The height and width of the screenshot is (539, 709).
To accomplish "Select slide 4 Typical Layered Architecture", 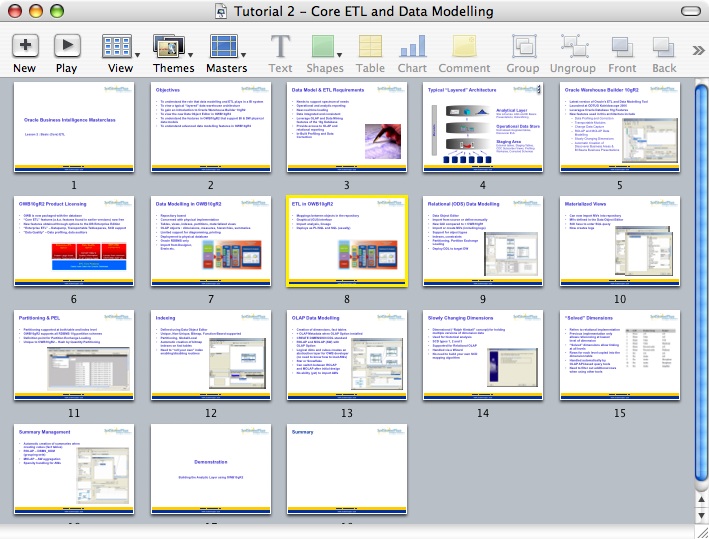I will 483,127.
